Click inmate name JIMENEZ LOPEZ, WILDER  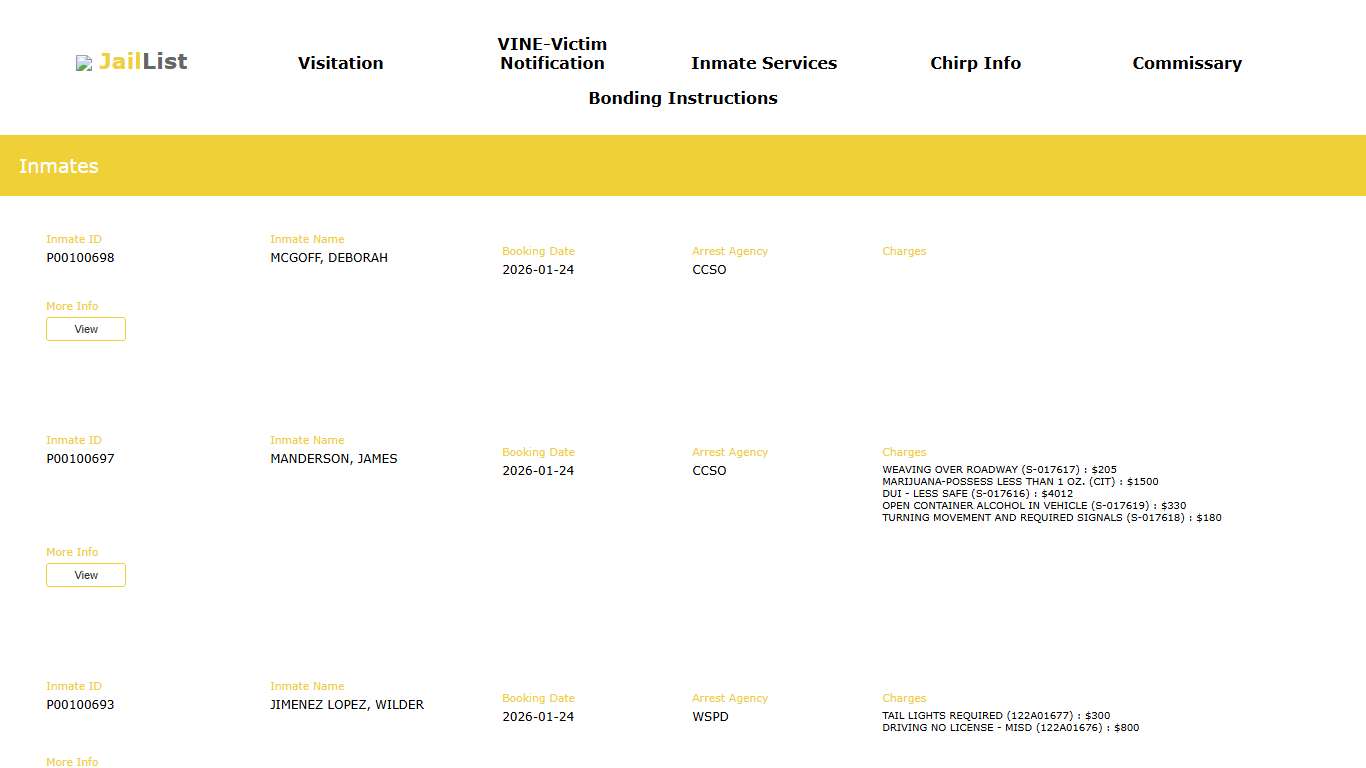(x=347, y=705)
